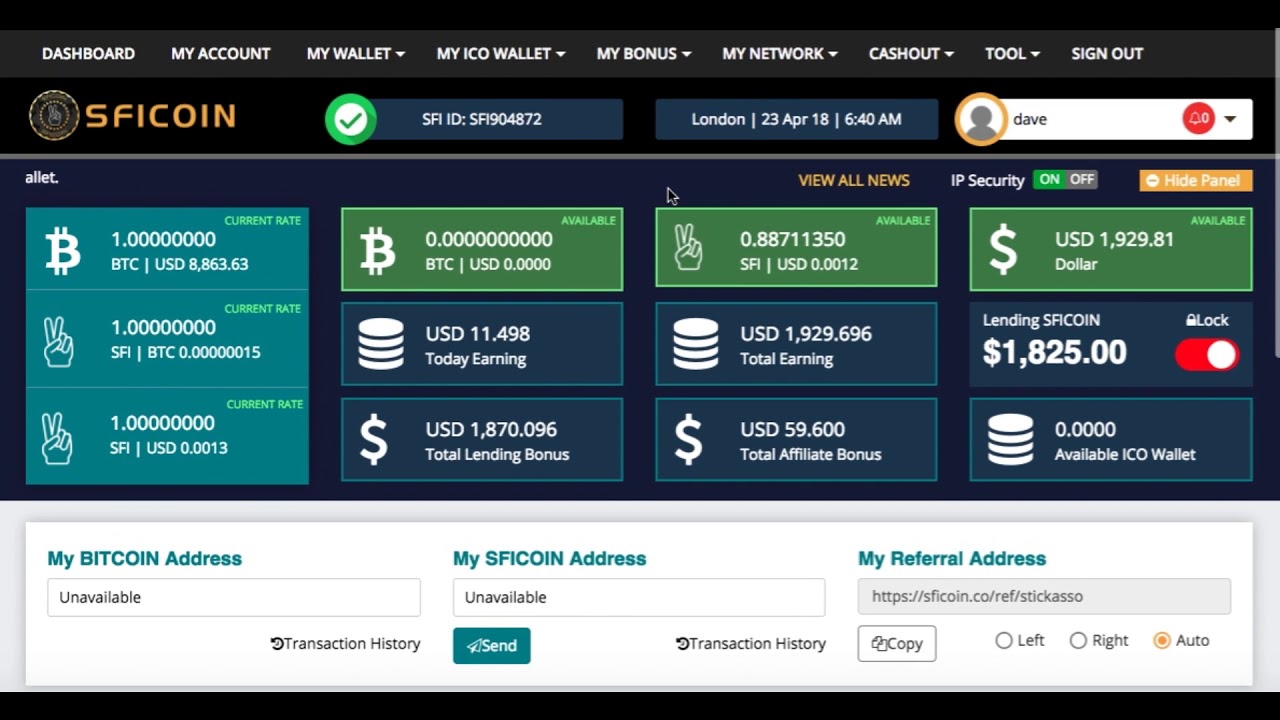Click coin stack icon in Today Earning card
The image size is (1280, 720).
click(381, 345)
